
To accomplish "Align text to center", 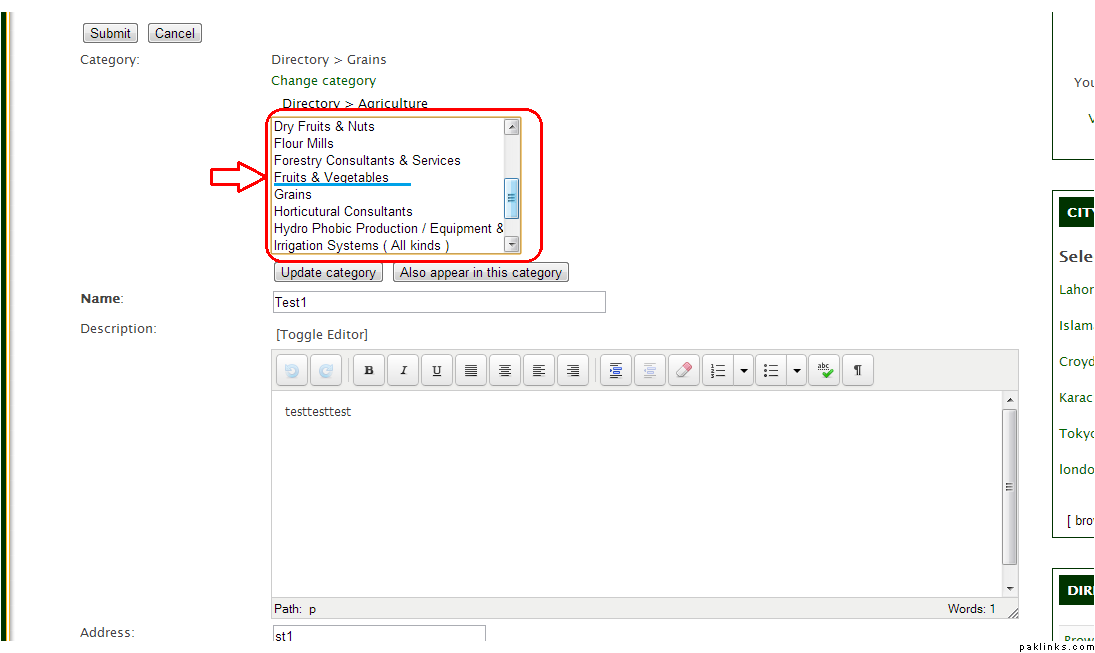I will coord(505,371).
